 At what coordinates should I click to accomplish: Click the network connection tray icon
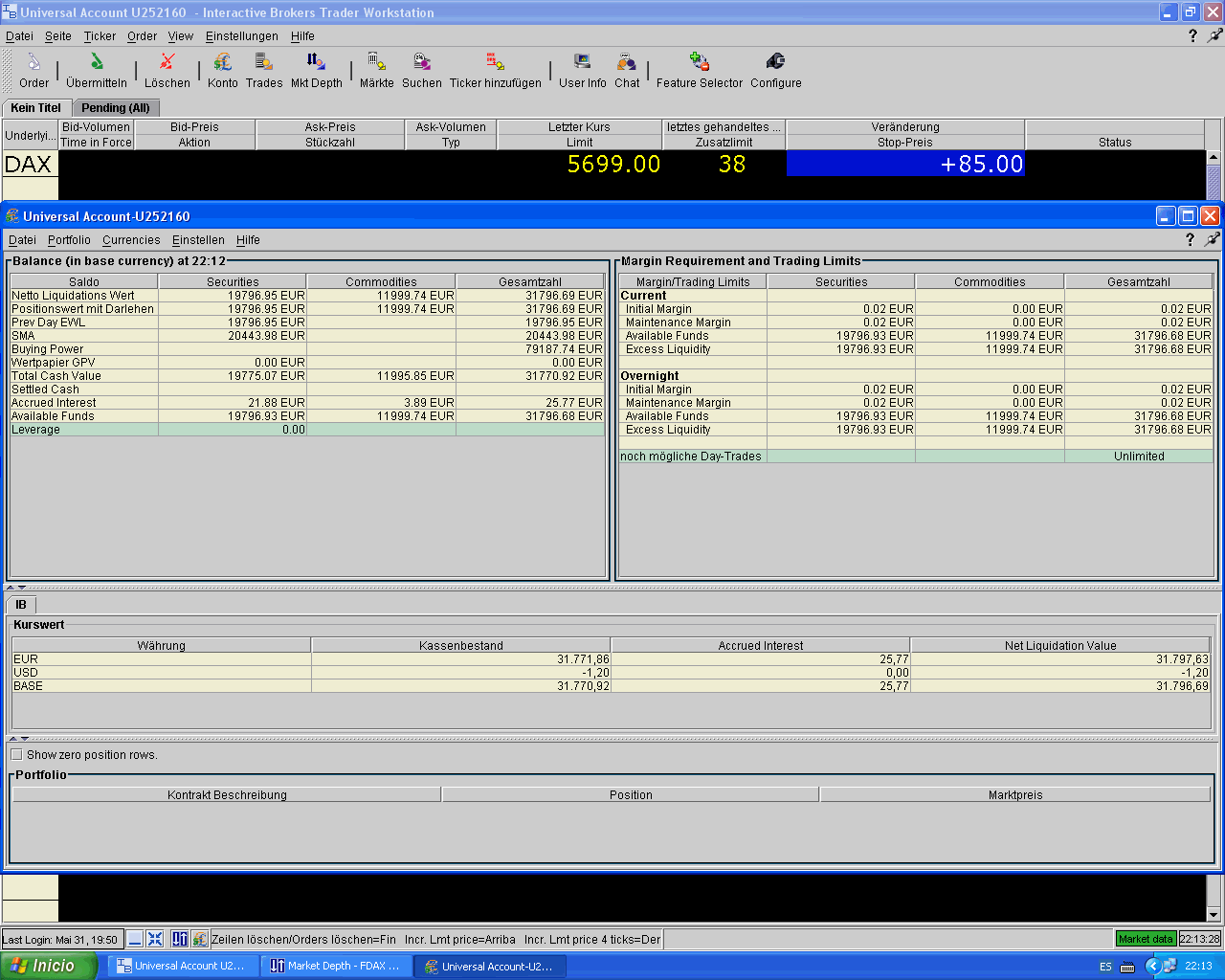tap(1169, 966)
